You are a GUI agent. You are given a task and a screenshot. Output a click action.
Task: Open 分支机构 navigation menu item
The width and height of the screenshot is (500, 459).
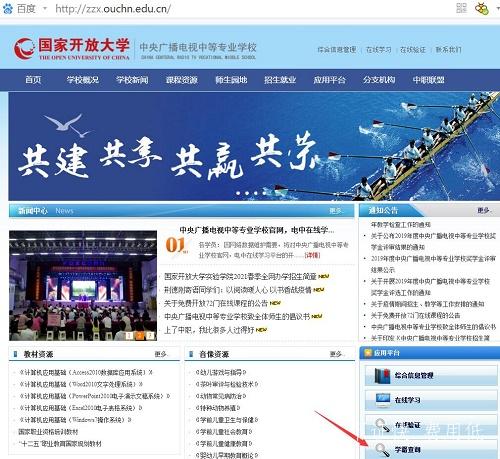click(379, 80)
